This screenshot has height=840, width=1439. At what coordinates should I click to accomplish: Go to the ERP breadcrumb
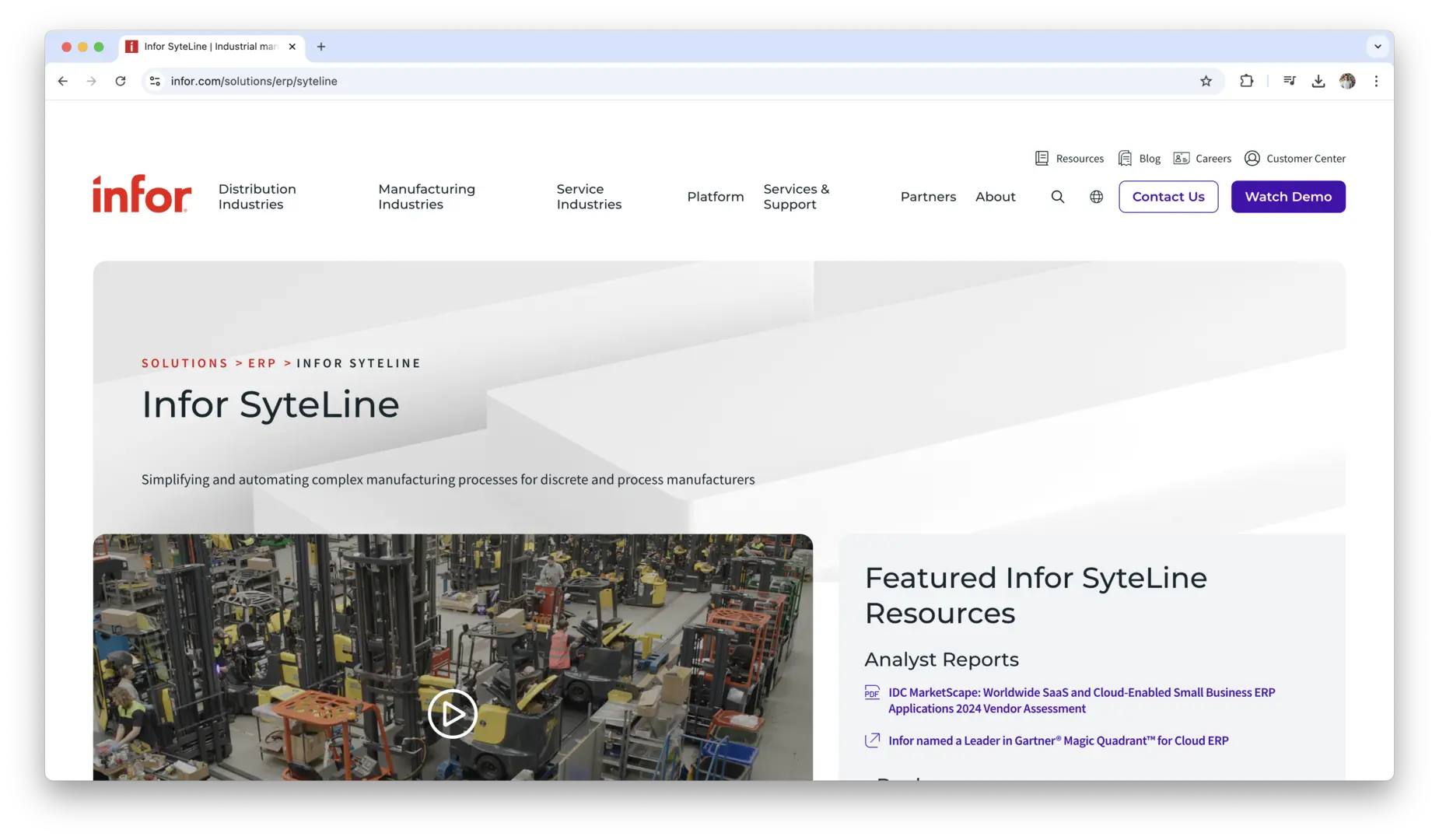tap(262, 363)
